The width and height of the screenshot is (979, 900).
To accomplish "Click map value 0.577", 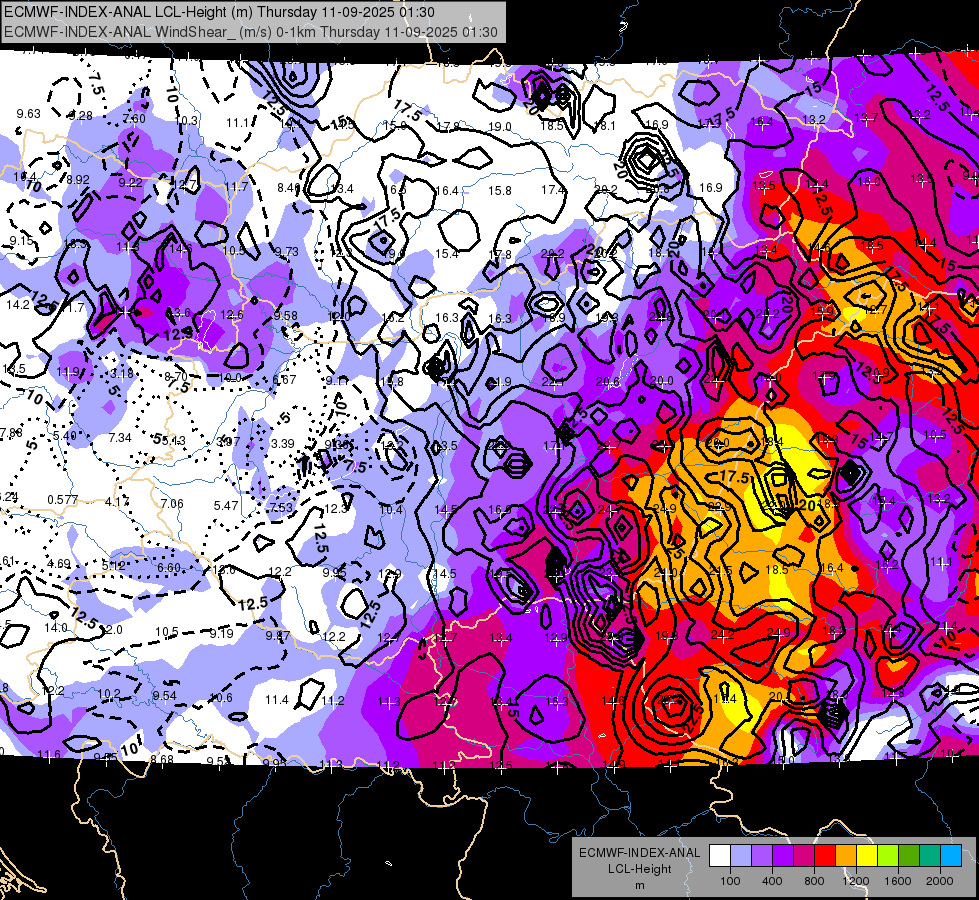I will (63, 500).
